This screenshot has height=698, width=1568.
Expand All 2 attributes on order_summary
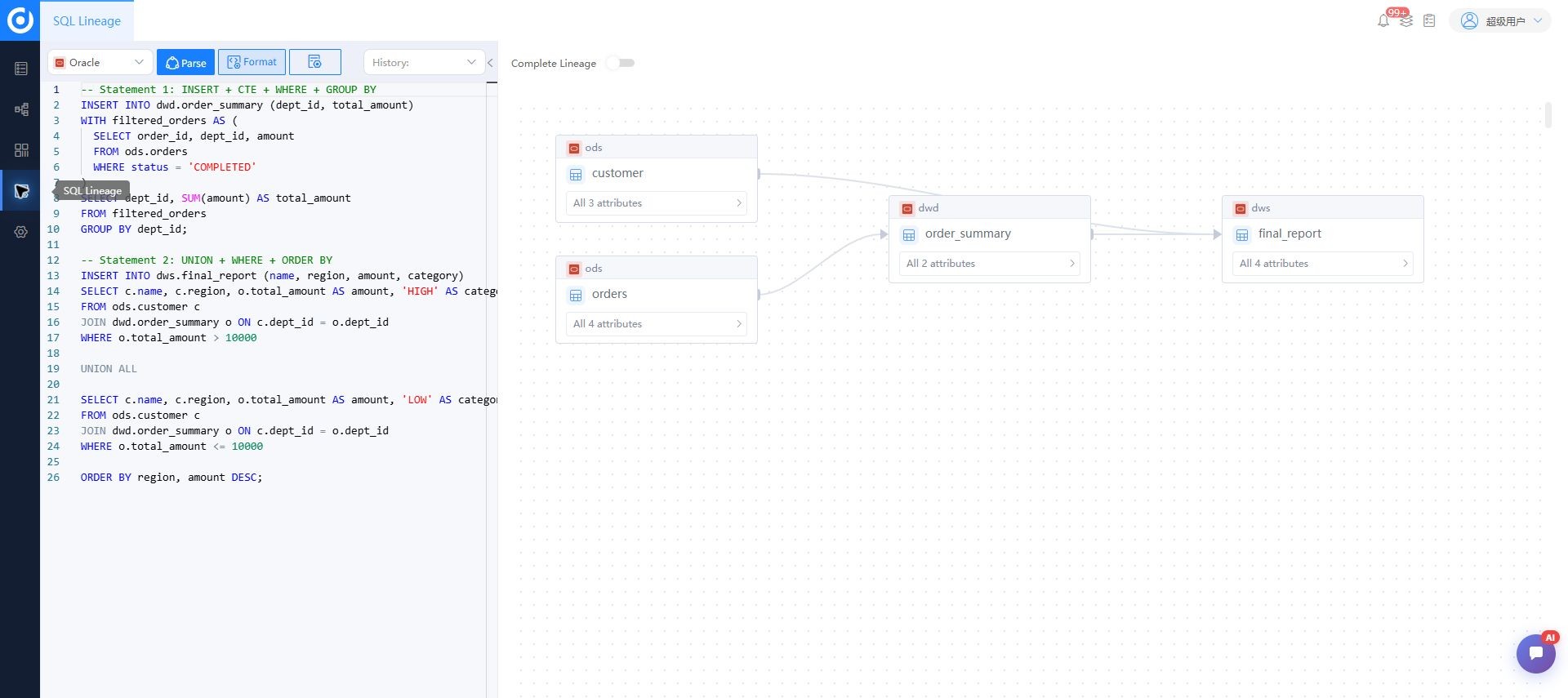(x=990, y=264)
